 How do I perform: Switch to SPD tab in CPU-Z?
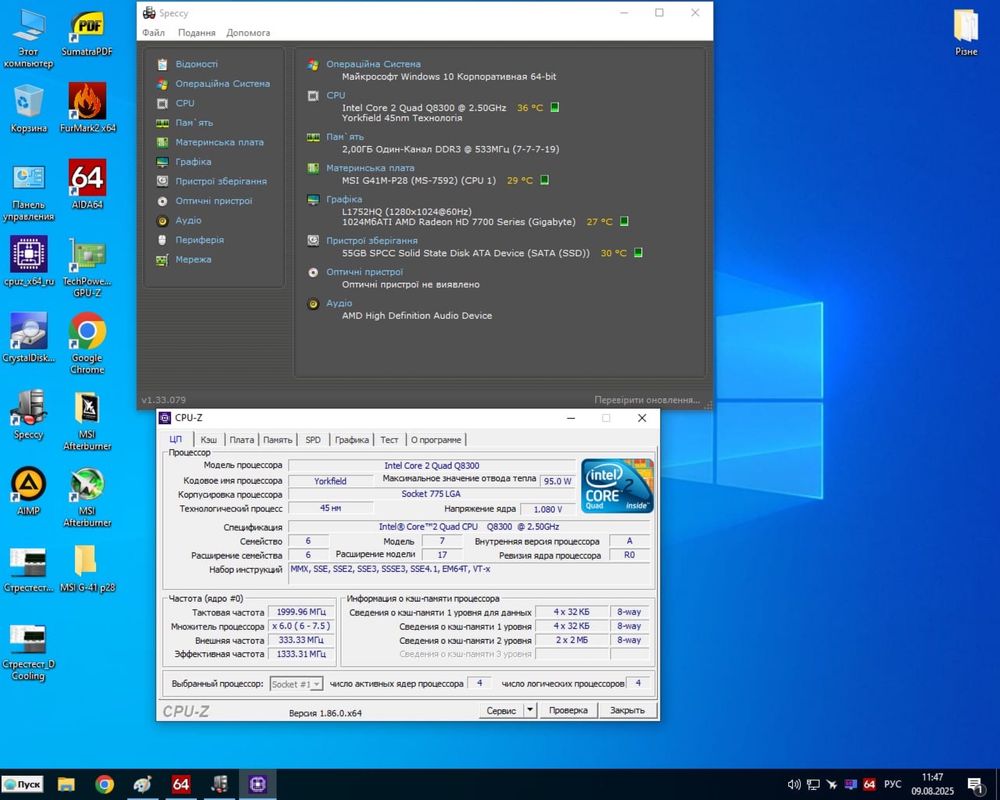(312, 440)
